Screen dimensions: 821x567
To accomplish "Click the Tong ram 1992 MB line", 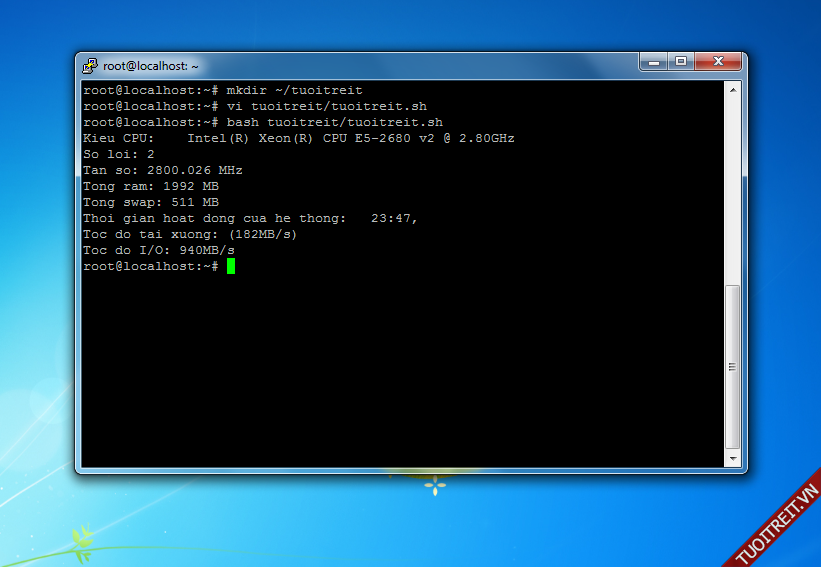I will click(x=150, y=186).
